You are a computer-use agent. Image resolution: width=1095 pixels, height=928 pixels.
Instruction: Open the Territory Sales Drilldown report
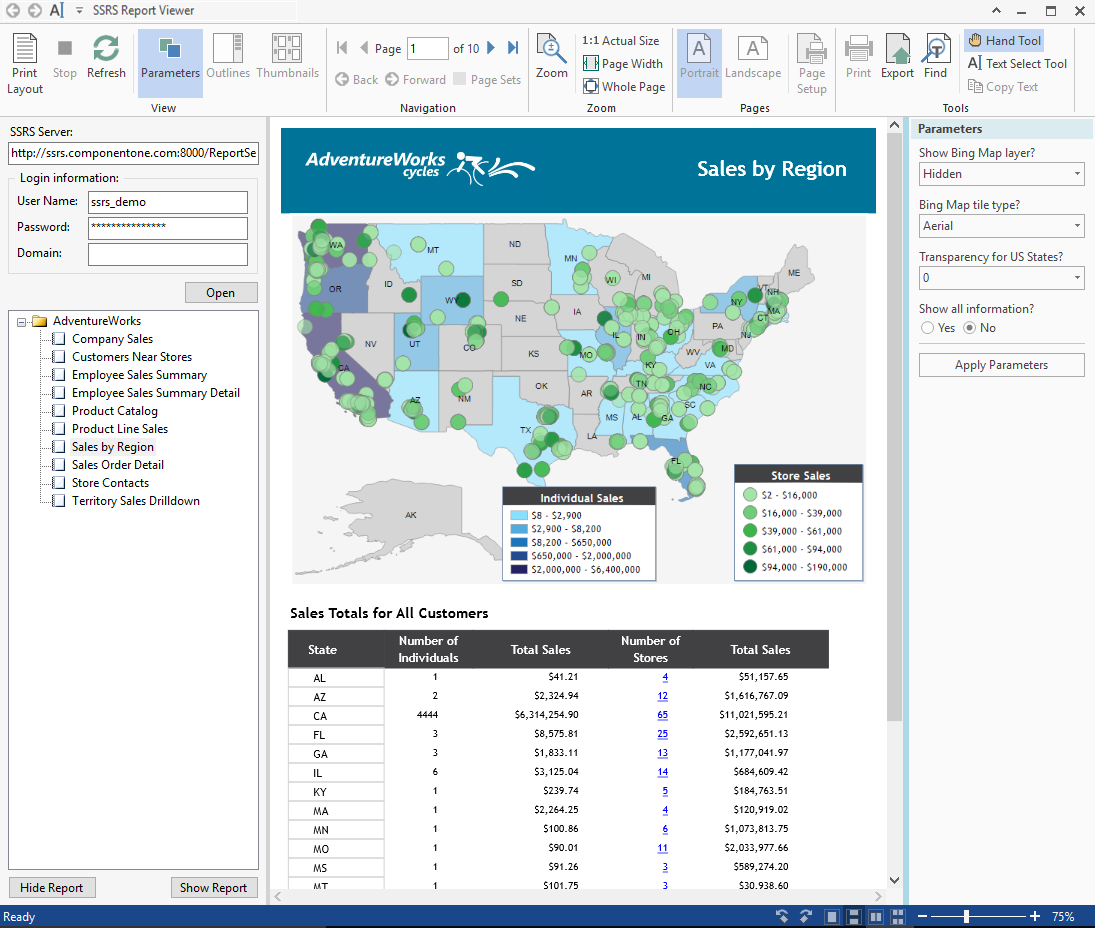click(135, 501)
